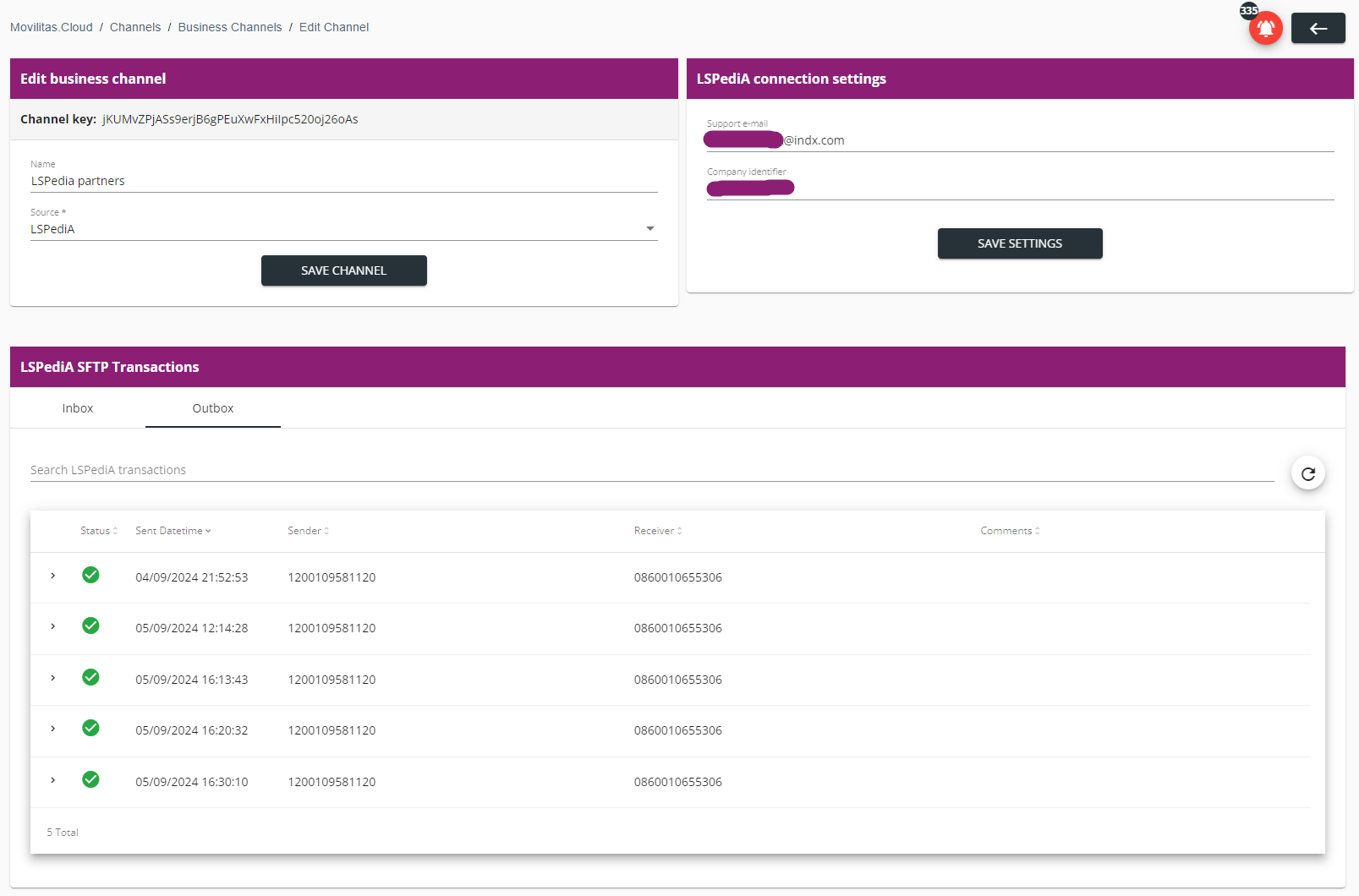The image size is (1359, 896).
Task: Open the Channels breadcrumb link
Action: 135,27
